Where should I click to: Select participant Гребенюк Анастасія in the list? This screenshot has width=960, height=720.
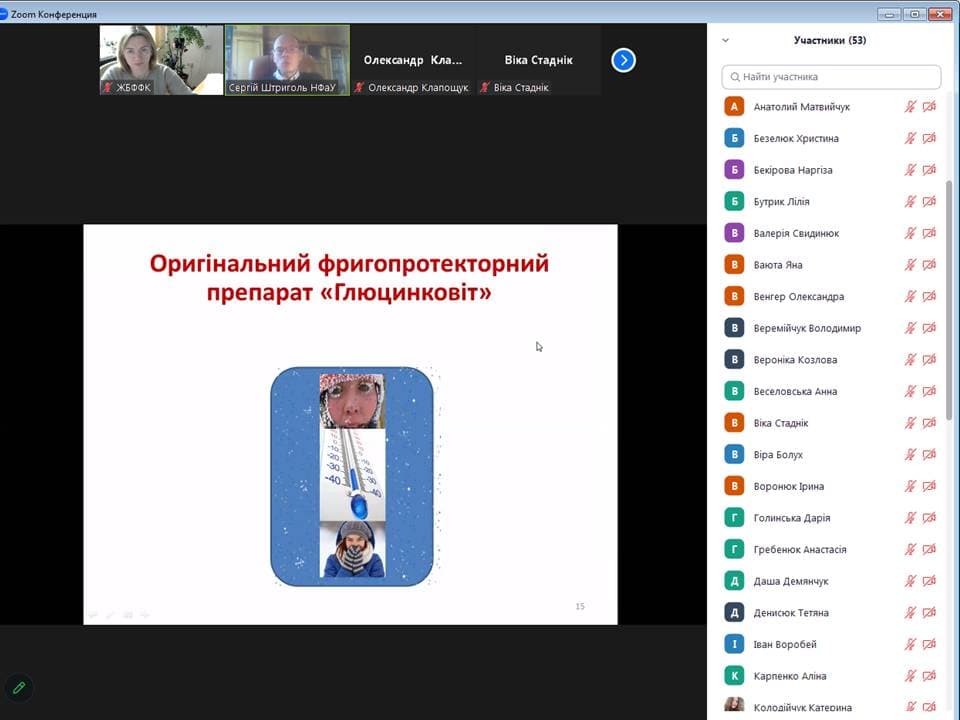point(830,549)
